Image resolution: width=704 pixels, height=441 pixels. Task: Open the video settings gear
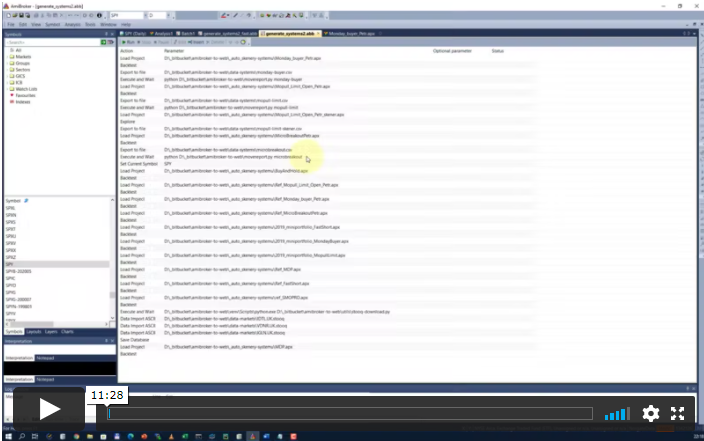point(651,413)
